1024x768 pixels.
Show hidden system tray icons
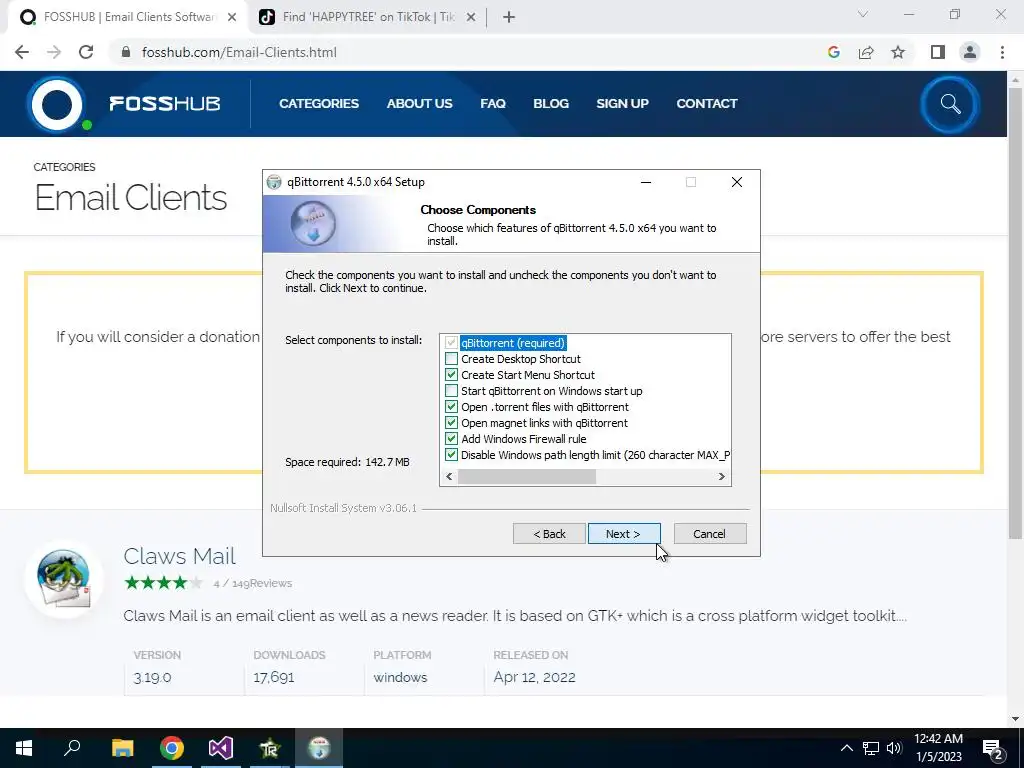click(x=846, y=748)
